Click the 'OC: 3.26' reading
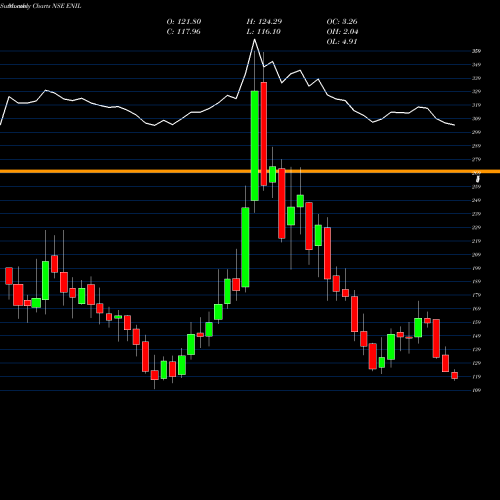500x500 pixels. tap(342, 22)
